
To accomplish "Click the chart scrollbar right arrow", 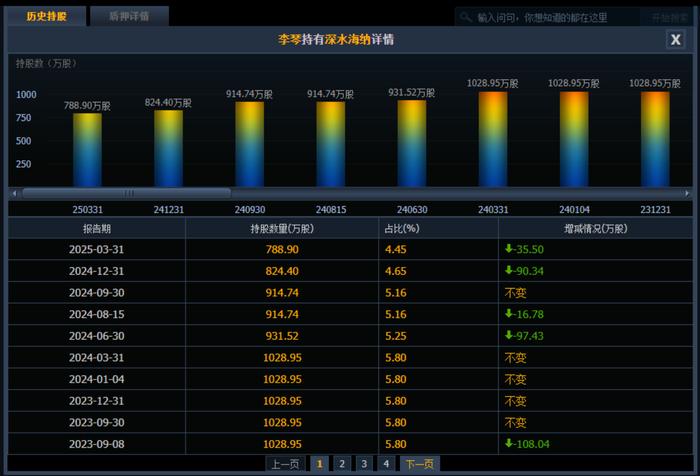I will (687, 193).
